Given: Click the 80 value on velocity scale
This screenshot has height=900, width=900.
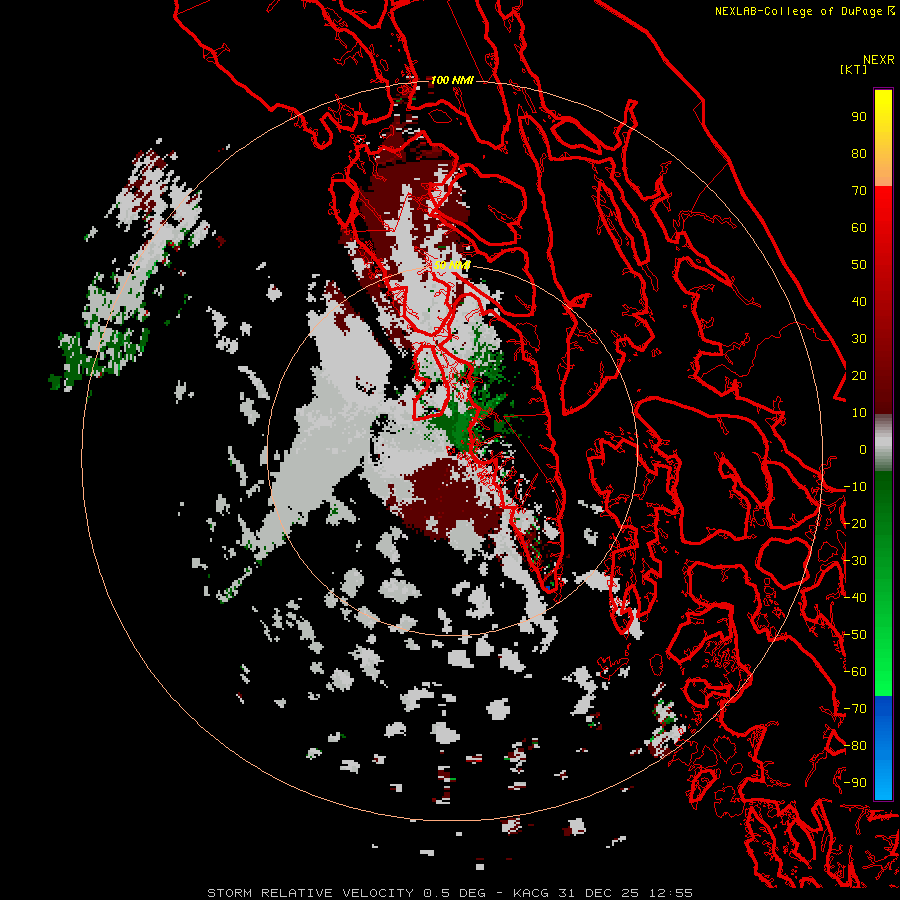Looking at the screenshot, I should pos(859,153).
